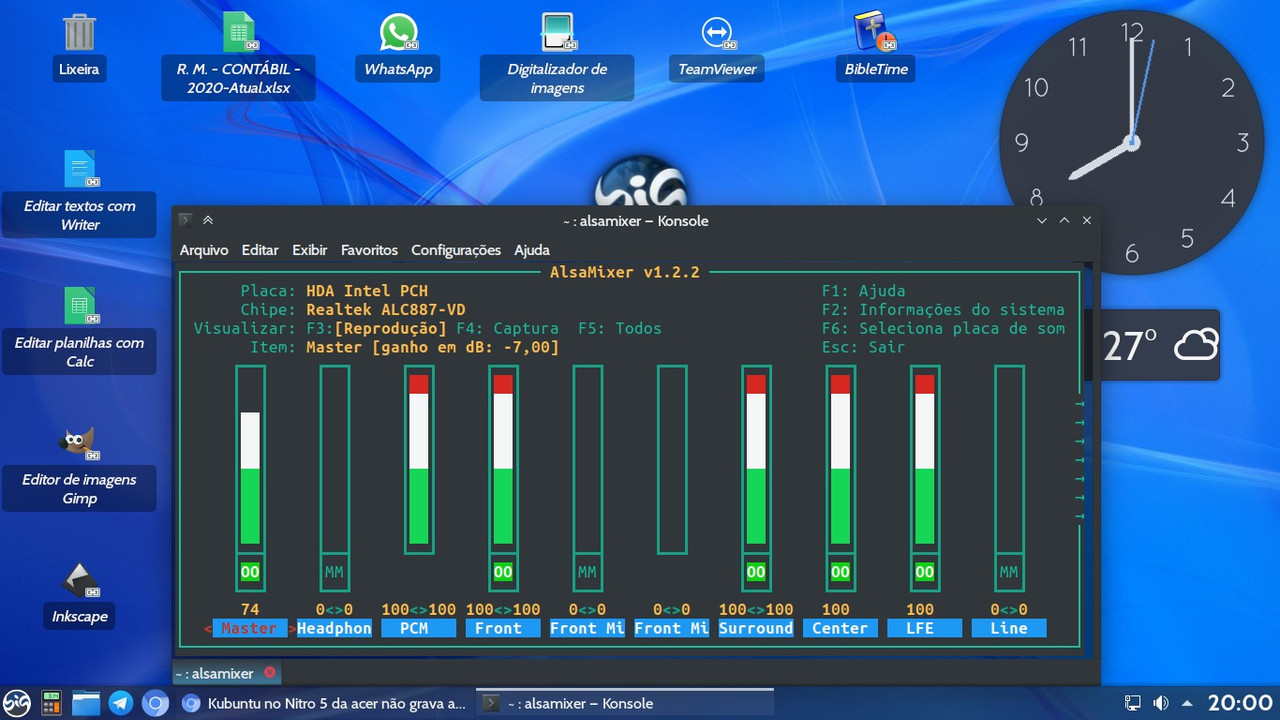Click F1: Ajuda help text
Image resolution: width=1280 pixels, height=720 pixels.
pyautogui.click(x=863, y=291)
